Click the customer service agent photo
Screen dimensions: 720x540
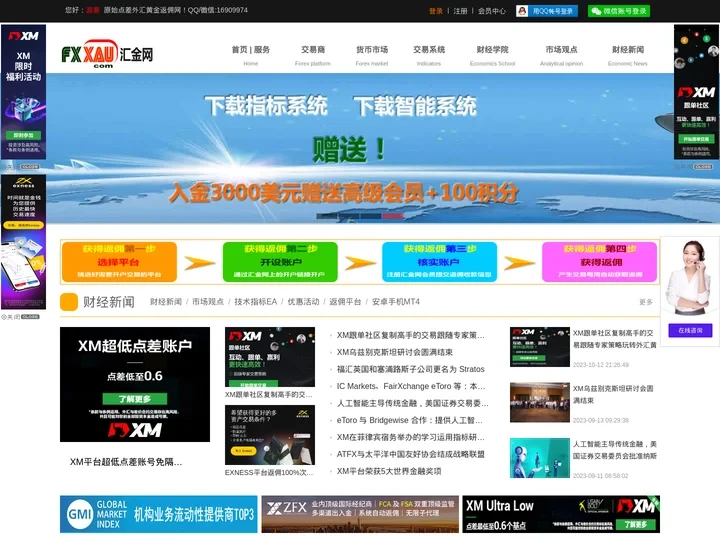click(689, 277)
